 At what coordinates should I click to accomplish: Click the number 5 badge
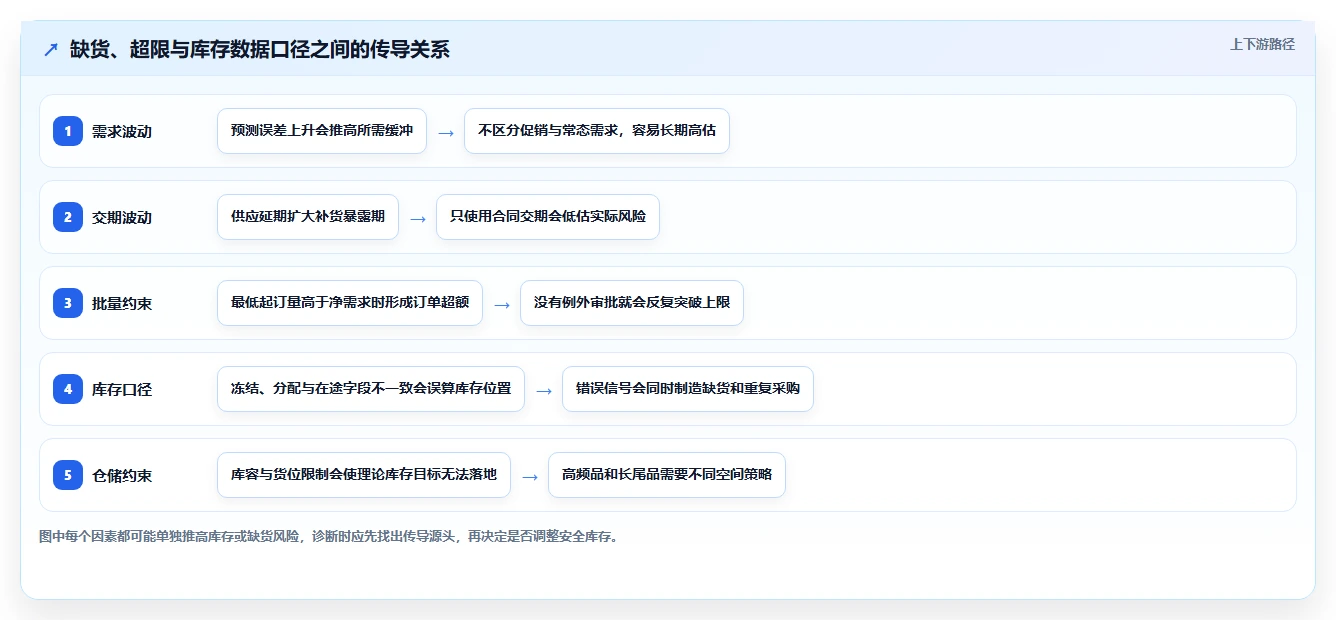[68, 475]
